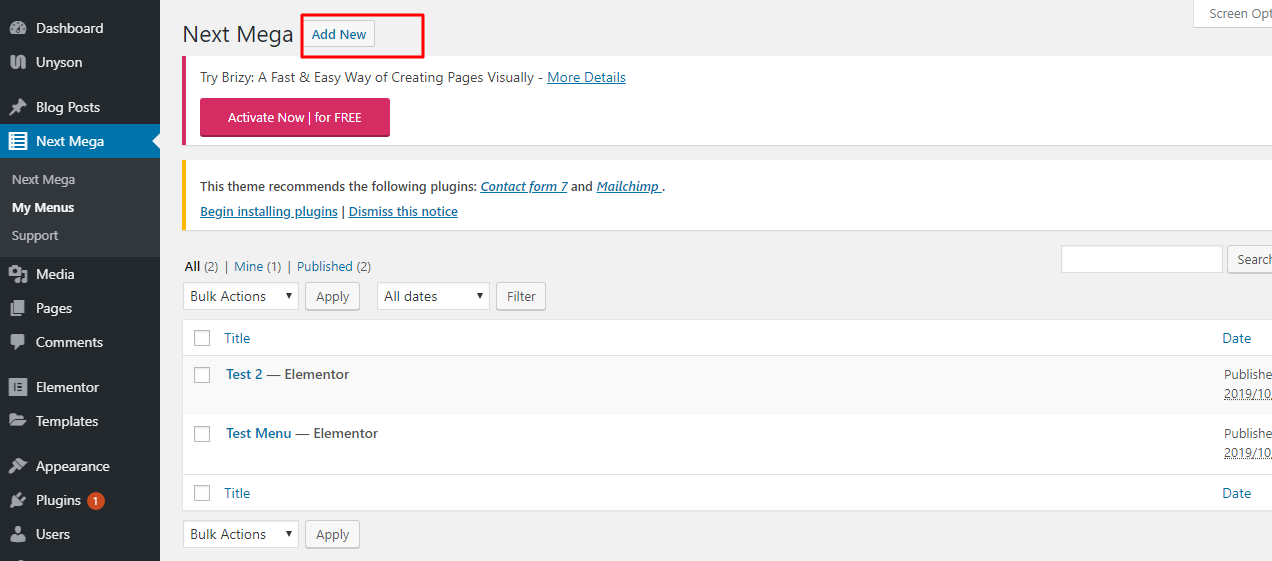
Task: Open Pages menu label
Action: point(54,308)
